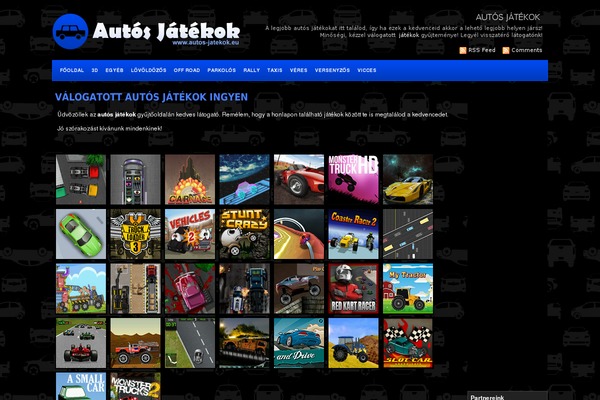
Task: Select the VICCES menu item
Action: (367, 70)
